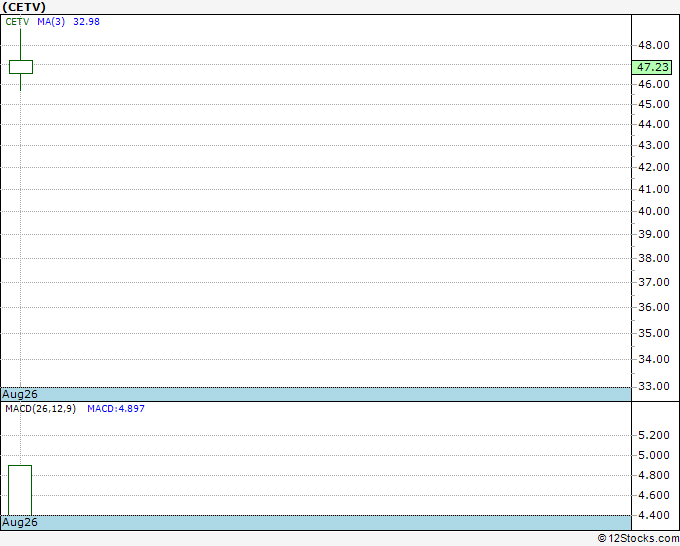Click the 45.00 price axis label
680x546 pixels.
[654, 104]
